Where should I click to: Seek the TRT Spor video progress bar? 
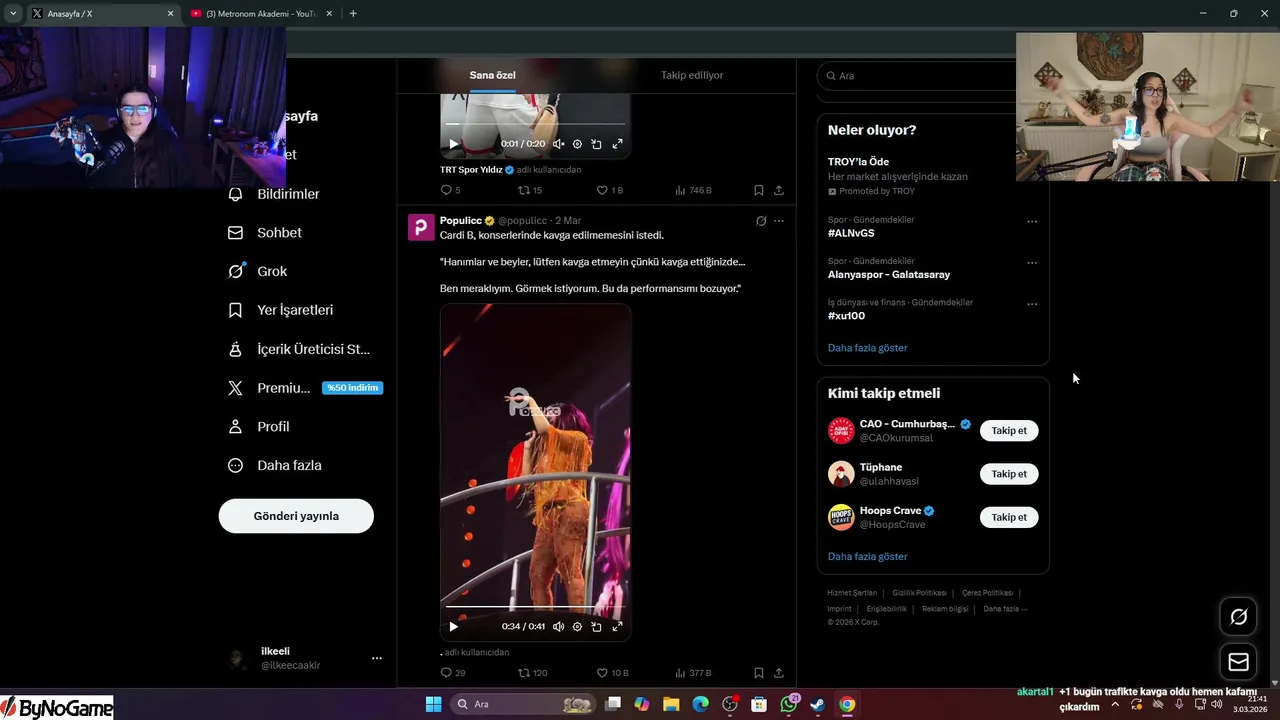(x=535, y=124)
